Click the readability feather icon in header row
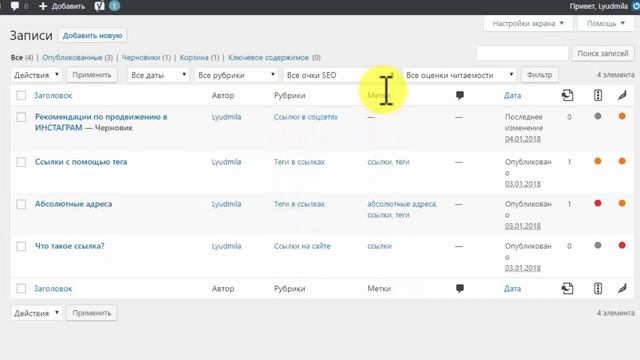The height and width of the screenshot is (360, 640). point(622,95)
